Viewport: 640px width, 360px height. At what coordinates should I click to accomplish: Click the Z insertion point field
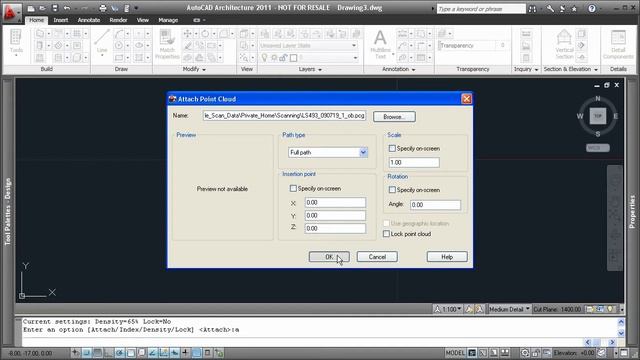[335, 228]
